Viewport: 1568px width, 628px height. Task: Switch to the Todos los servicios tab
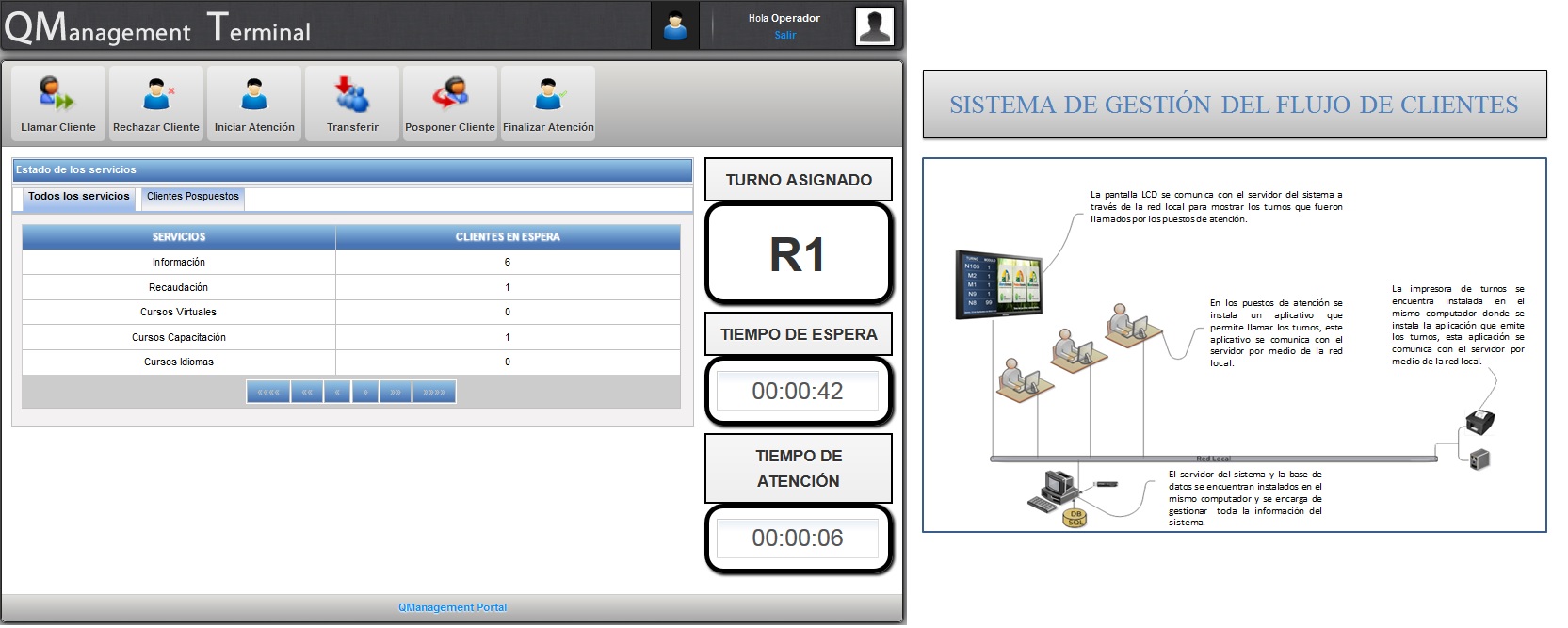79,197
